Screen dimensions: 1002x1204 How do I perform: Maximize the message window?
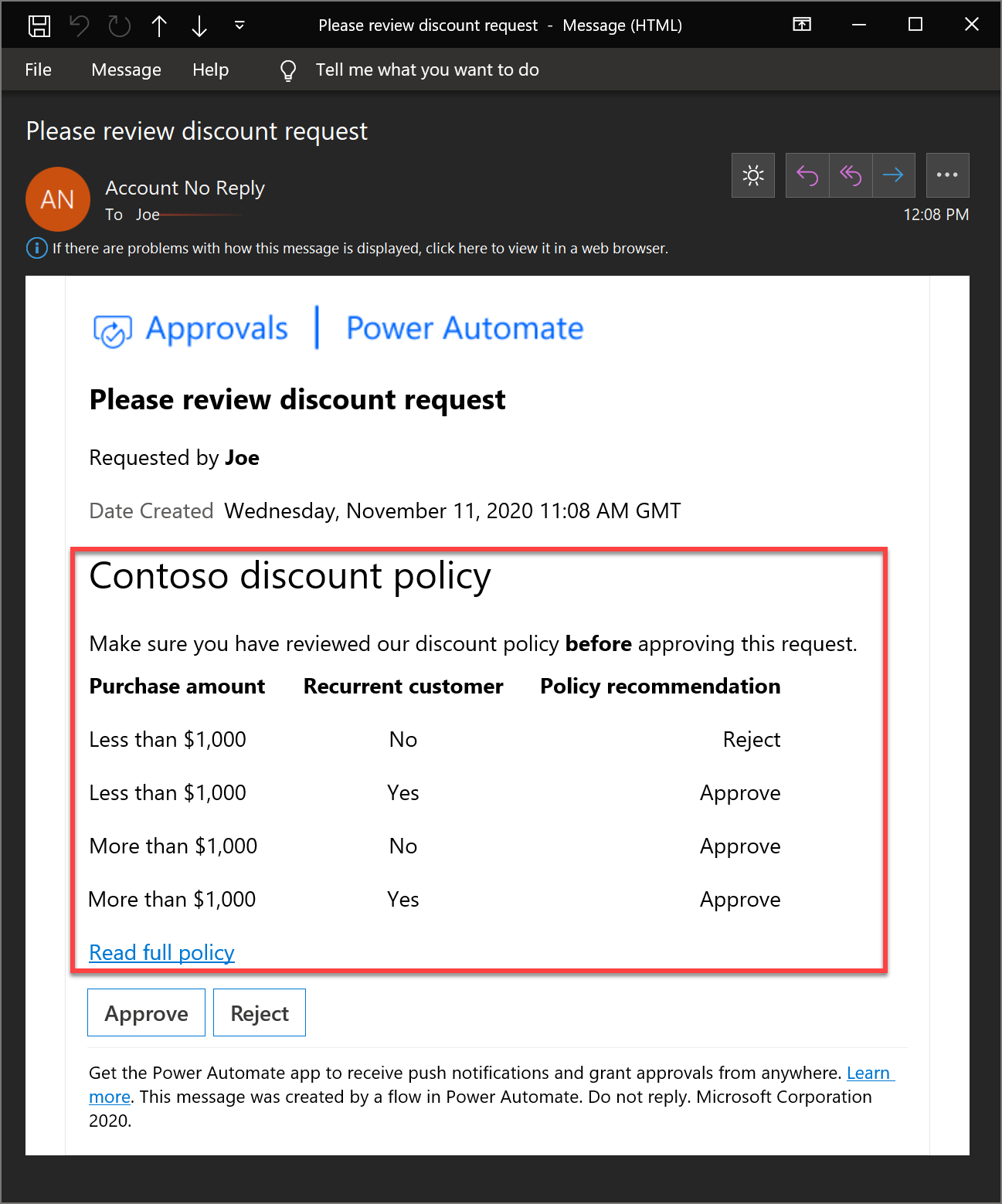(915, 25)
